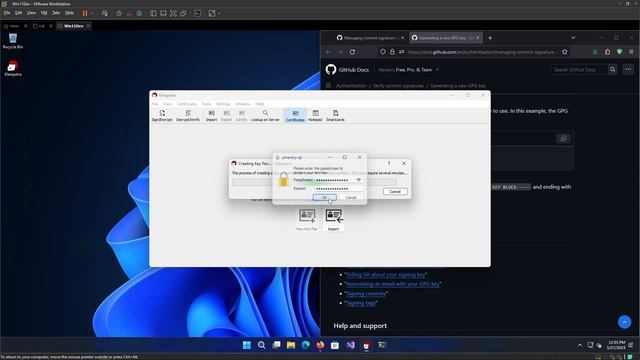Focus the Repeat passphrase field
This screenshot has height=360, width=640.
tap(338, 189)
